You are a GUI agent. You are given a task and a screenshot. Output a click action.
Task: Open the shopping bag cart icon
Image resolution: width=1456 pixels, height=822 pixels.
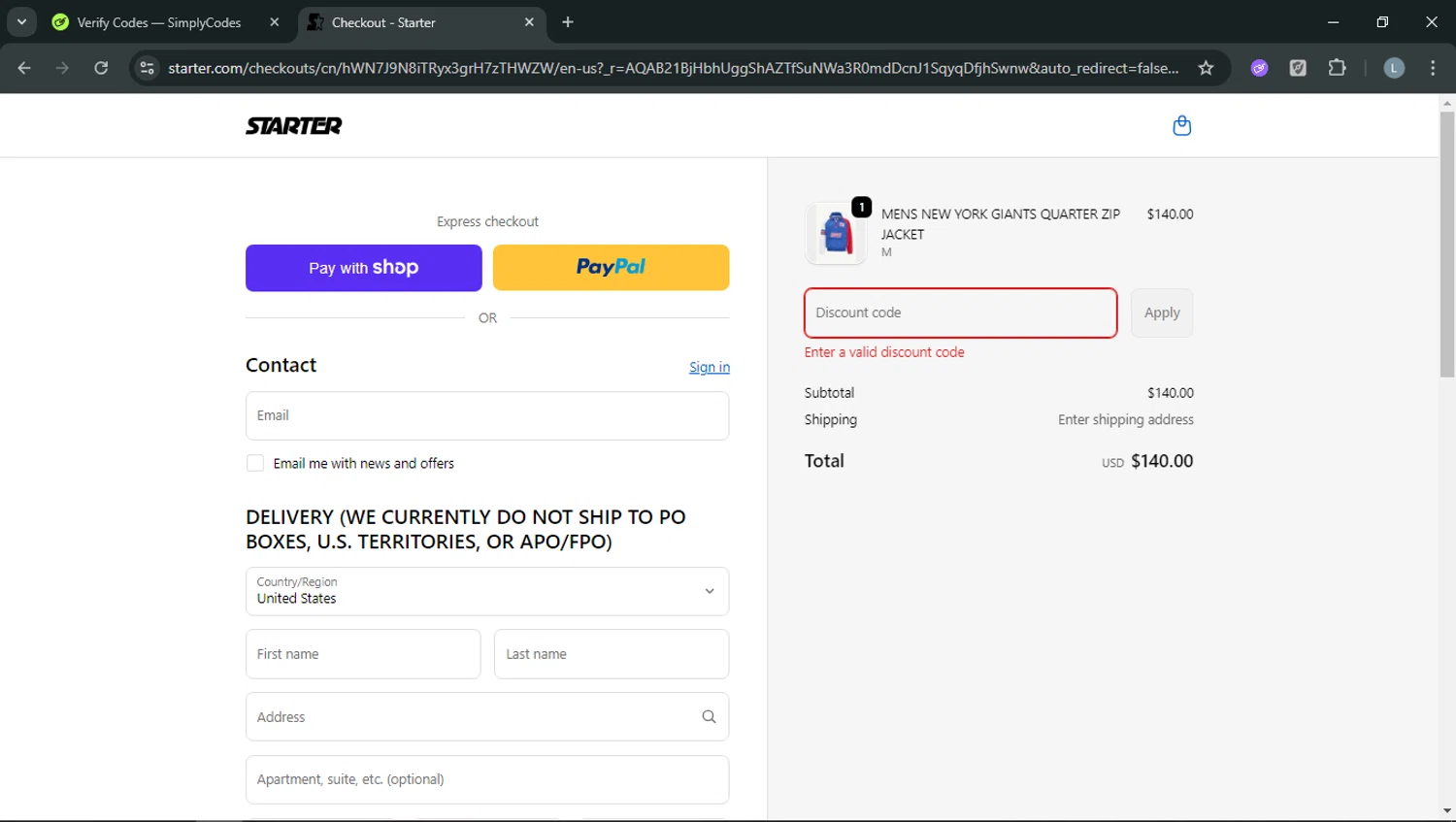tap(1181, 125)
